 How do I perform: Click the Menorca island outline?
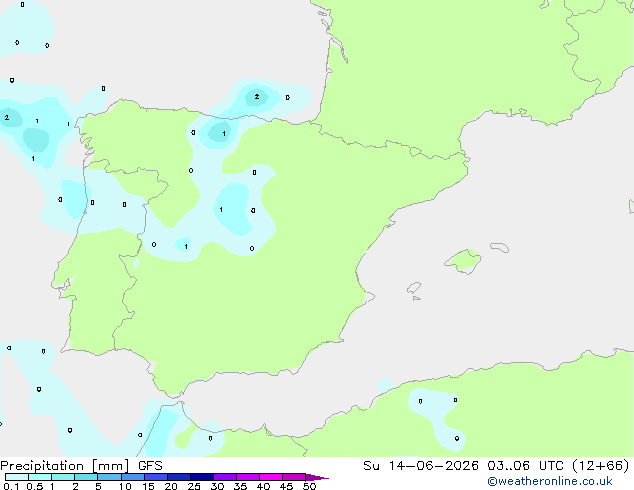coord(499,247)
